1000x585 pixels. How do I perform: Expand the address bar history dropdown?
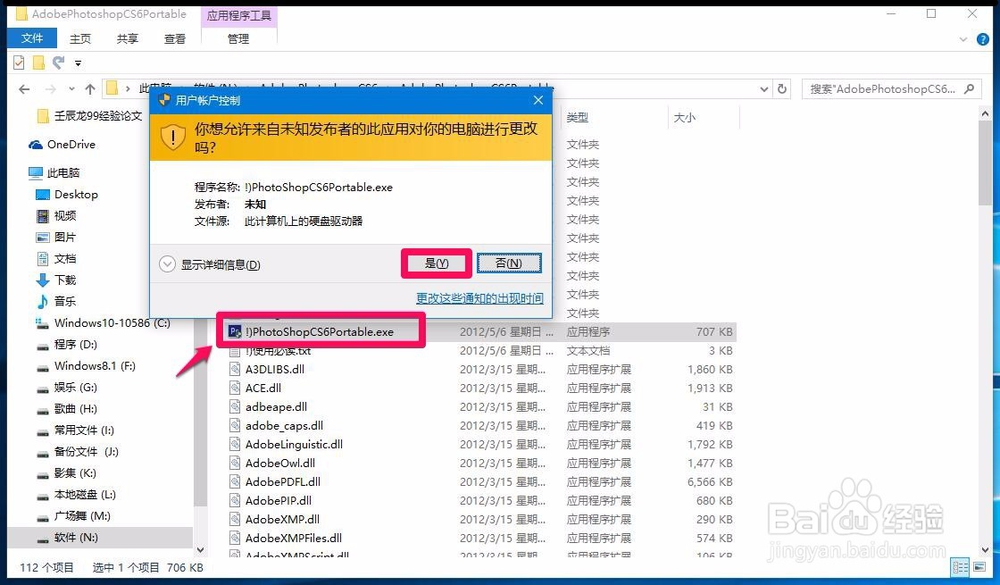click(x=763, y=89)
